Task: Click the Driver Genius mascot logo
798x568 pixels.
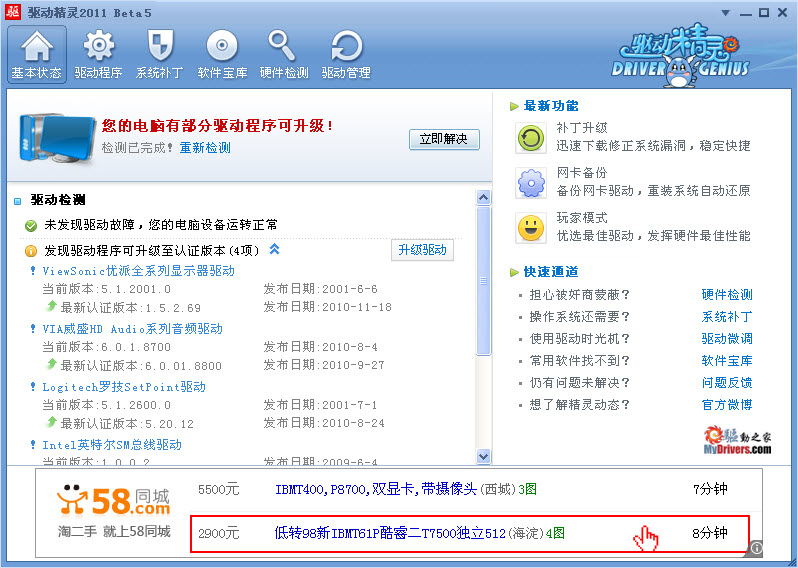Action: pos(680,57)
